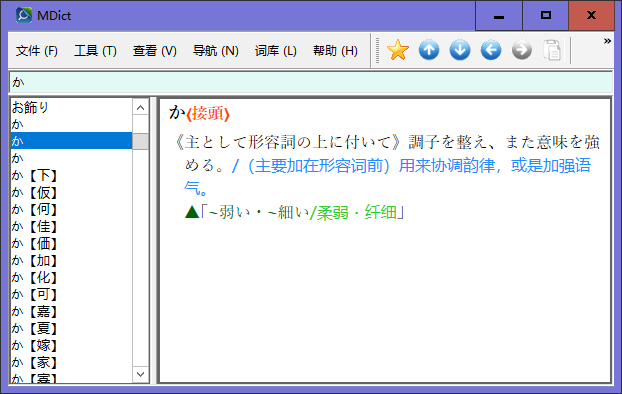Go to previous entry with up arrow
Screen dimensions: 622x394
pos(429,50)
